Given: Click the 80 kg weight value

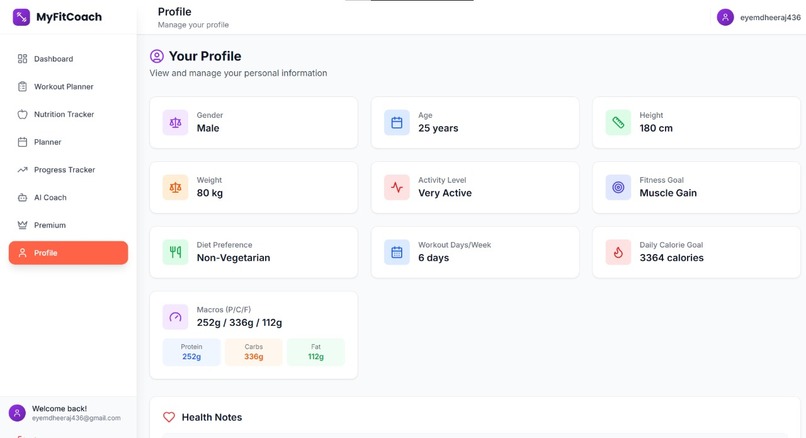Looking at the screenshot, I should [210, 193].
